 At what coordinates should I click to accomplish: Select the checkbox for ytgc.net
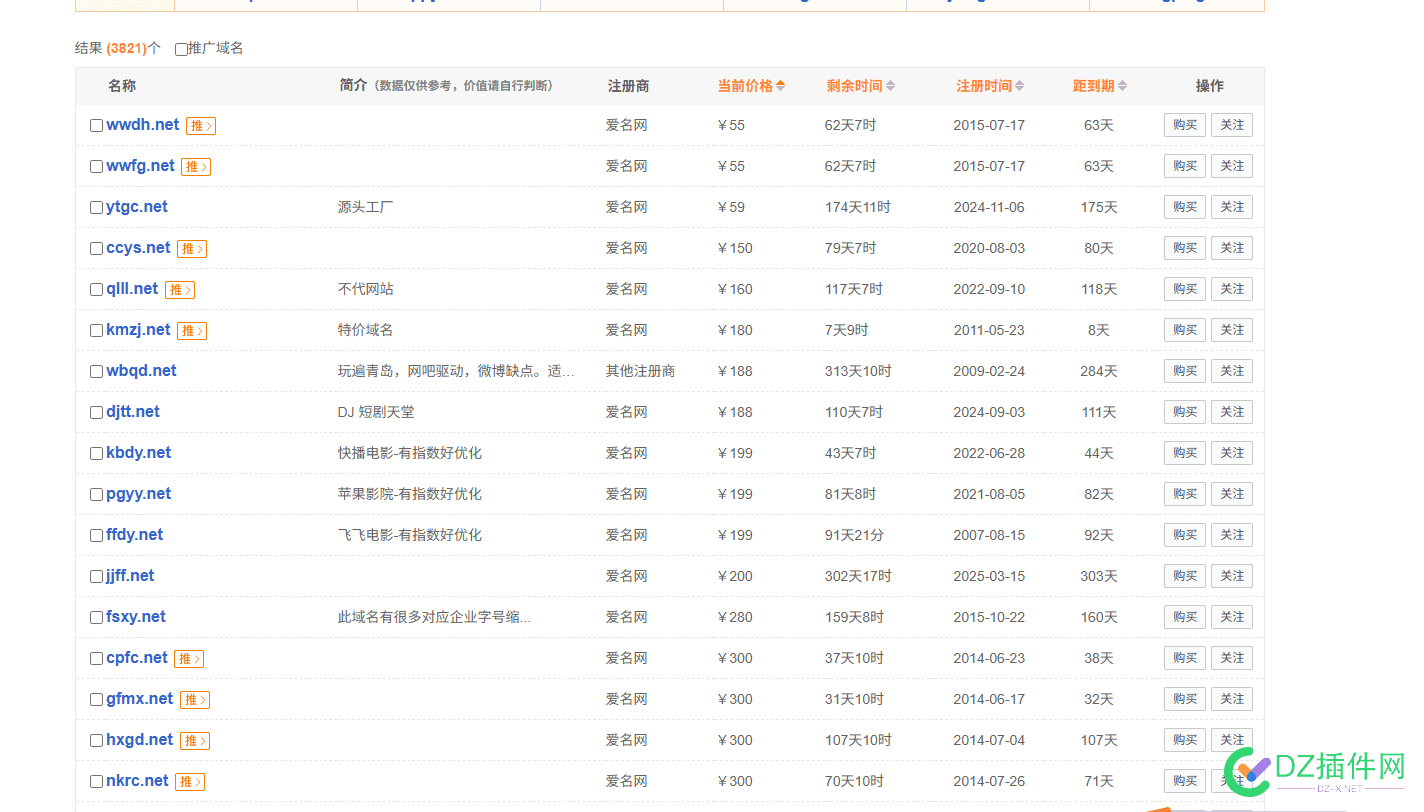96,208
